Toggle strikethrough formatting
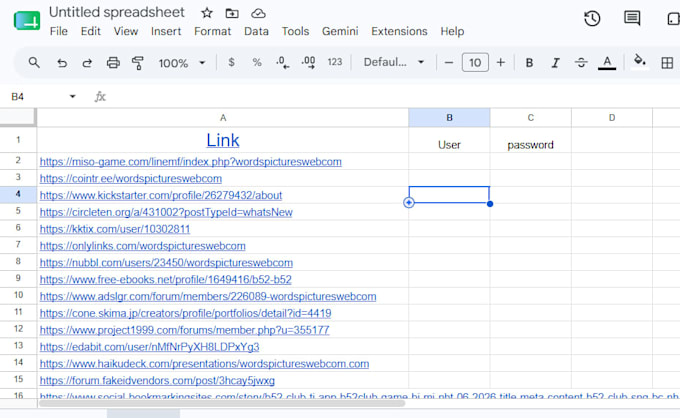This screenshot has width=680, height=418. 581,63
